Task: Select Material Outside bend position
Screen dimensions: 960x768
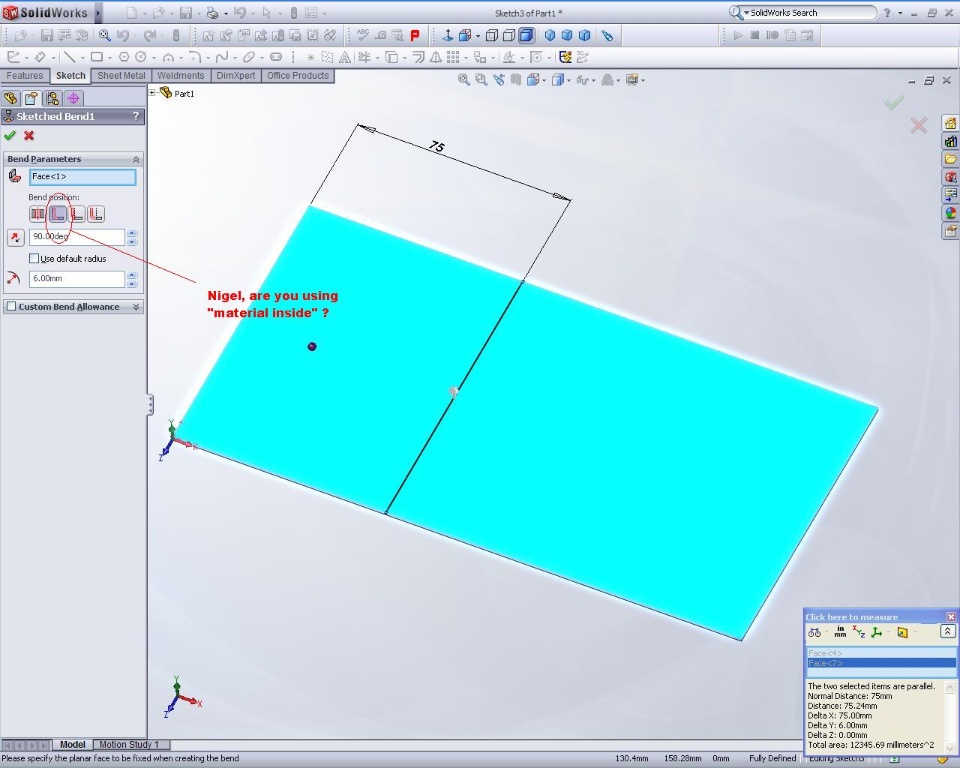Action: pos(77,214)
